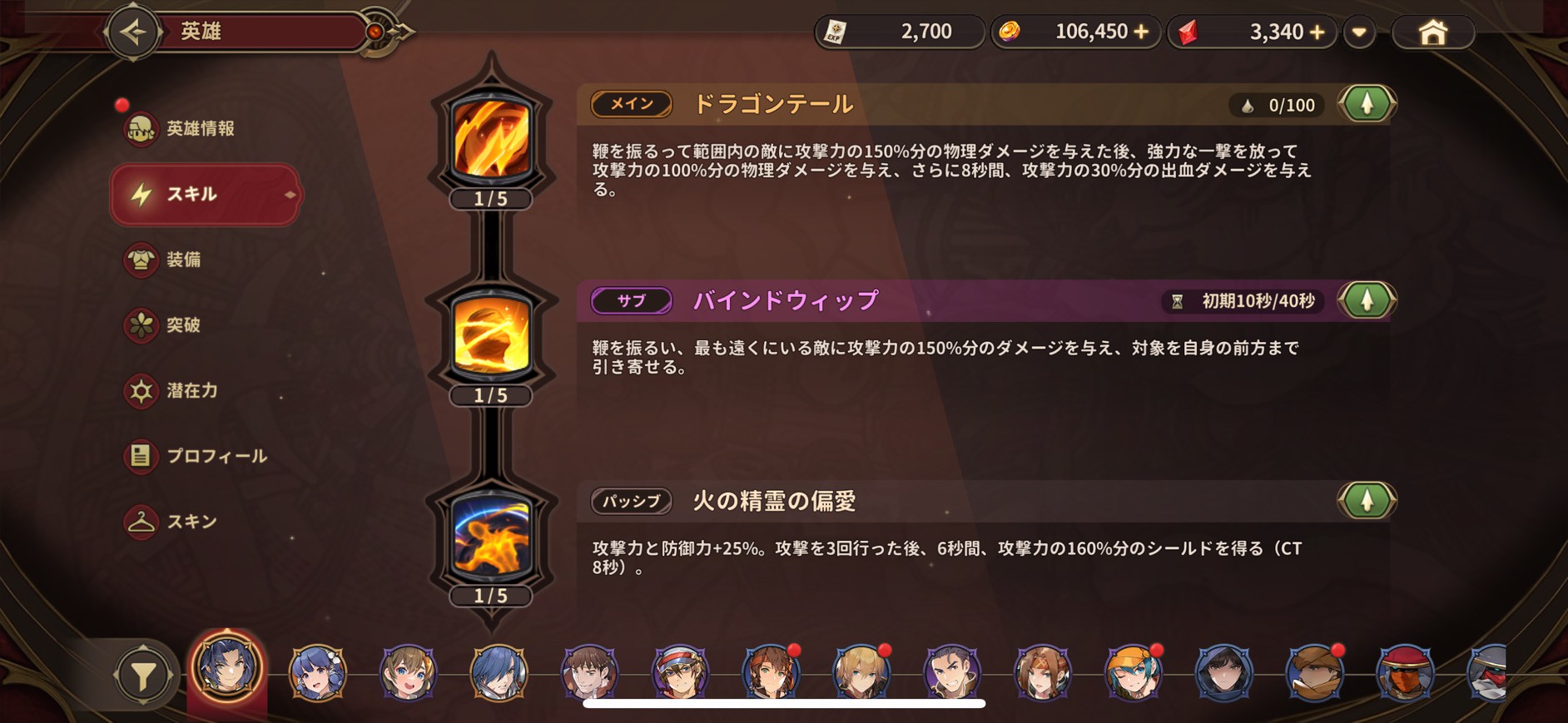Tap the 火の精霊の偏愛 passive skill icon
1568x723 pixels.
[x=491, y=536]
